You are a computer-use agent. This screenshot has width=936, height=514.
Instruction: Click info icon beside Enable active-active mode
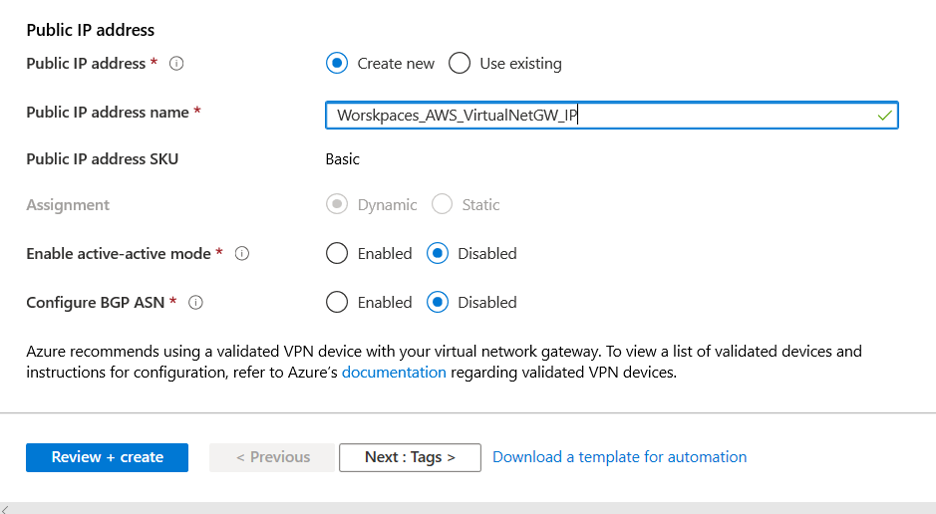[x=242, y=254]
